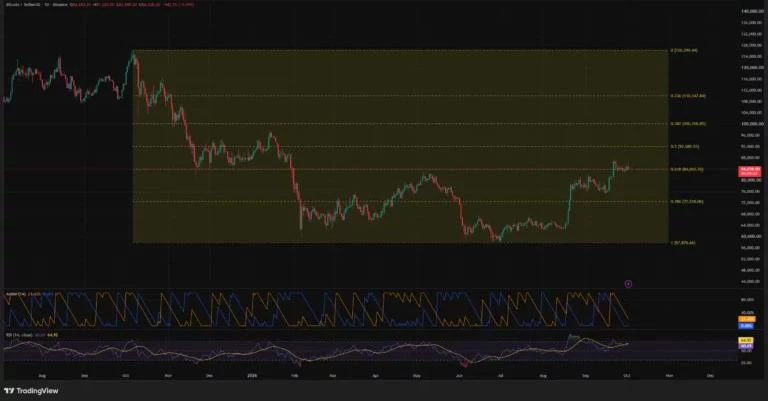Click the Apr label on time axis
This screenshot has height=401, width=768.
(376, 376)
